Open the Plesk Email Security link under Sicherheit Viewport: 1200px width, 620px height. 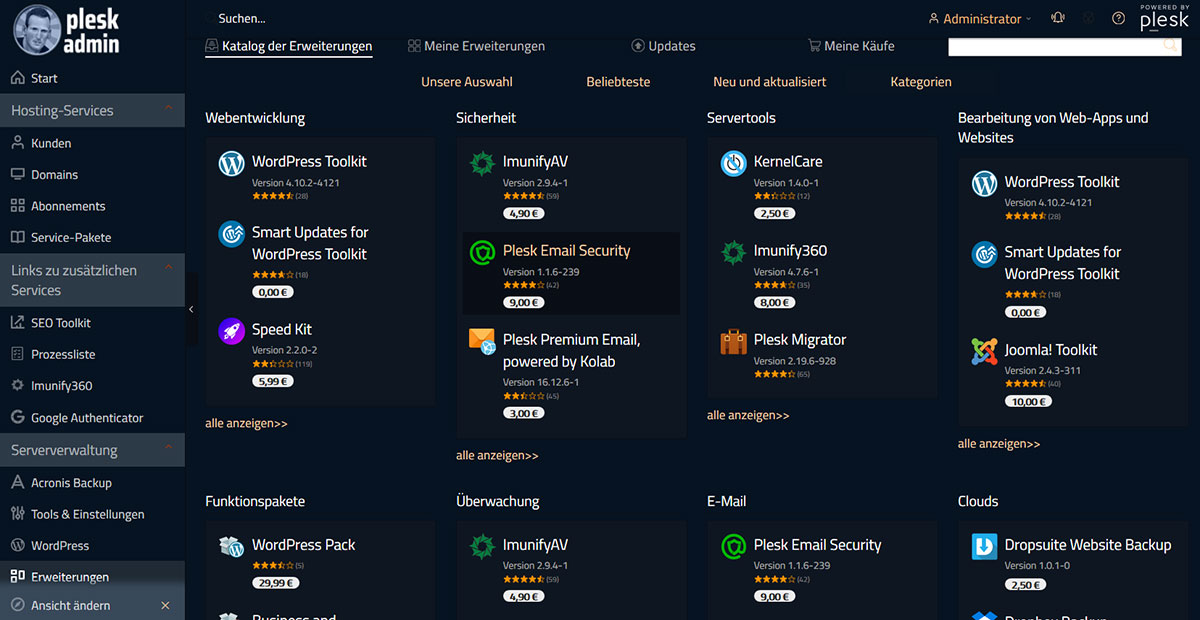[567, 251]
